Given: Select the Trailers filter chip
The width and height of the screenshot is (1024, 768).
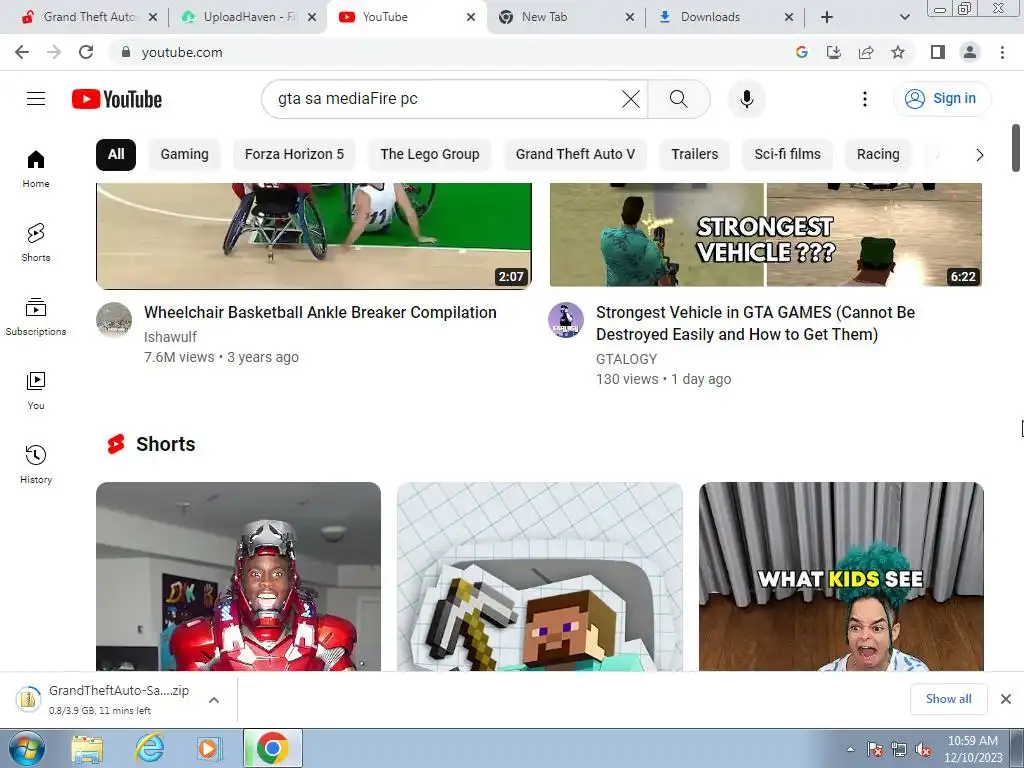Looking at the screenshot, I should click(694, 155).
